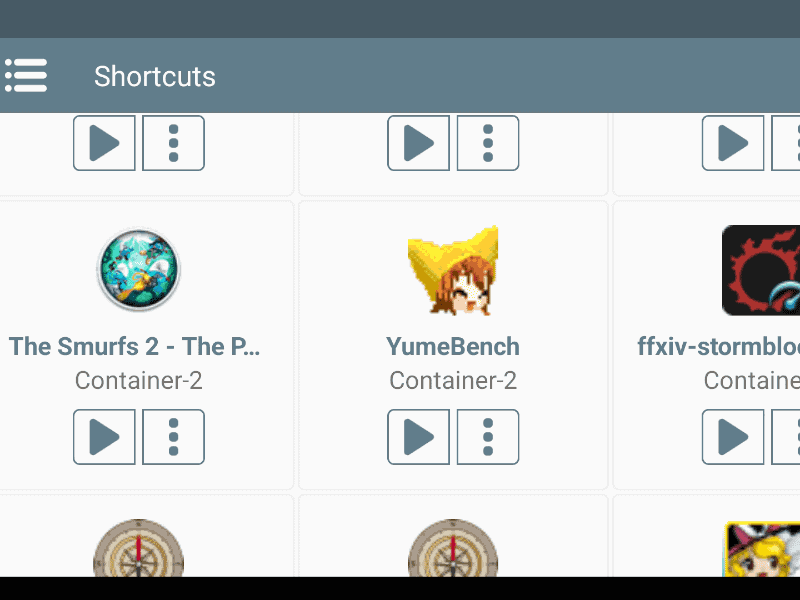800x600 pixels.
Task: Open options menu for The Smurfs 2
Action: [x=174, y=437]
